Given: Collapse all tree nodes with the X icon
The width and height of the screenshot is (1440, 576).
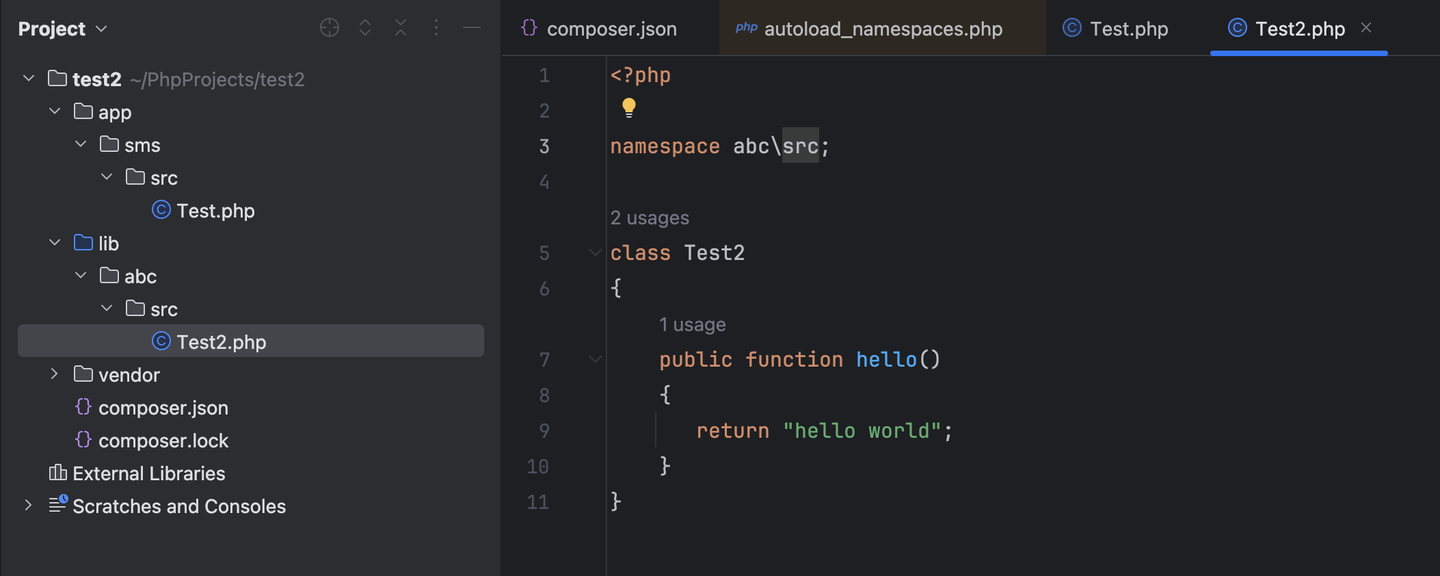Looking at the screenshot, I should [x=400, y=27].
